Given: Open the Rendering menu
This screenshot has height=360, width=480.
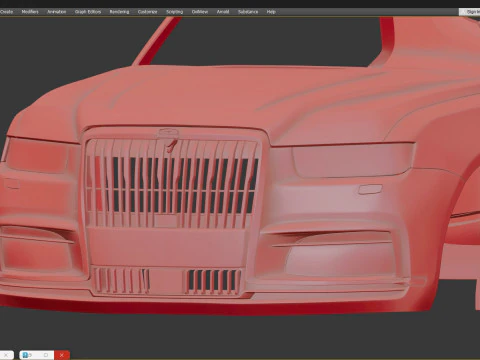Looking at the screenshot, I should click(x=119, y=12).
